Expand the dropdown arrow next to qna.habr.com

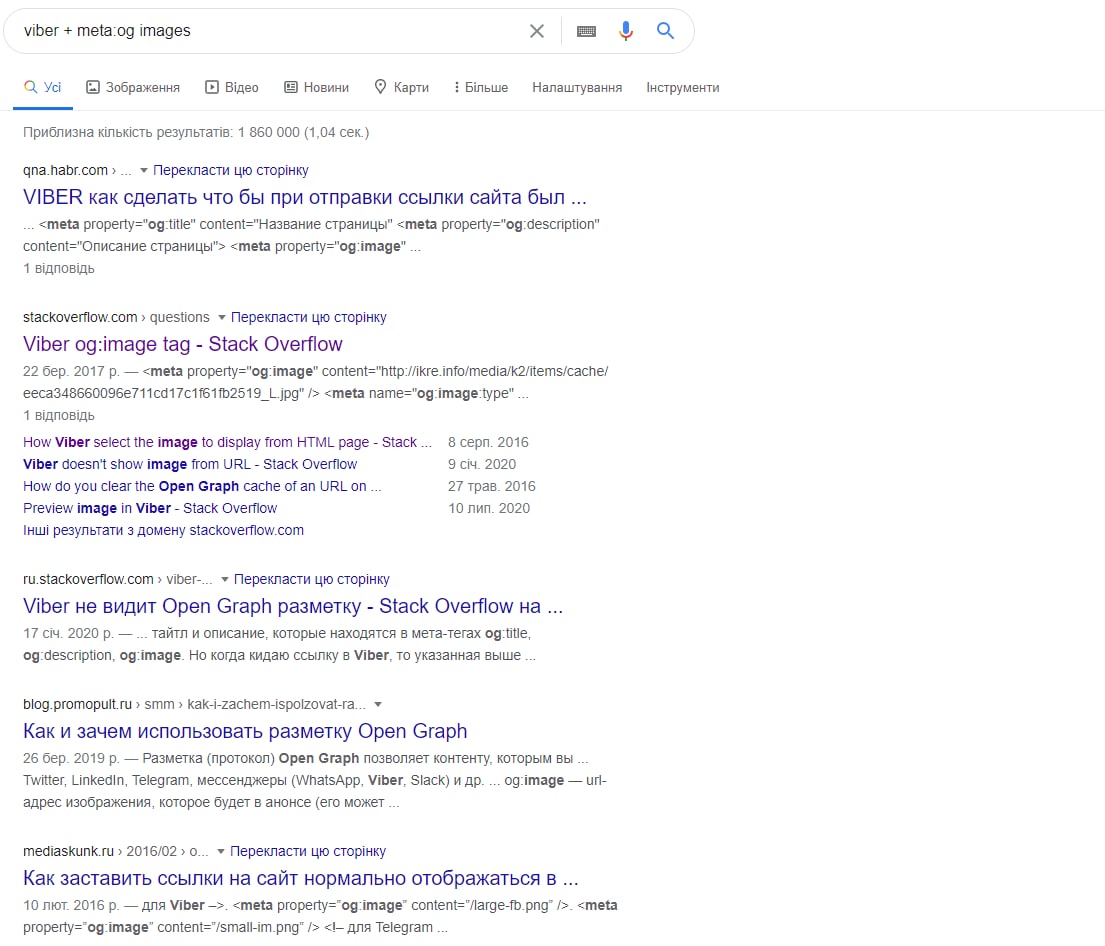[x=144, y=171]
